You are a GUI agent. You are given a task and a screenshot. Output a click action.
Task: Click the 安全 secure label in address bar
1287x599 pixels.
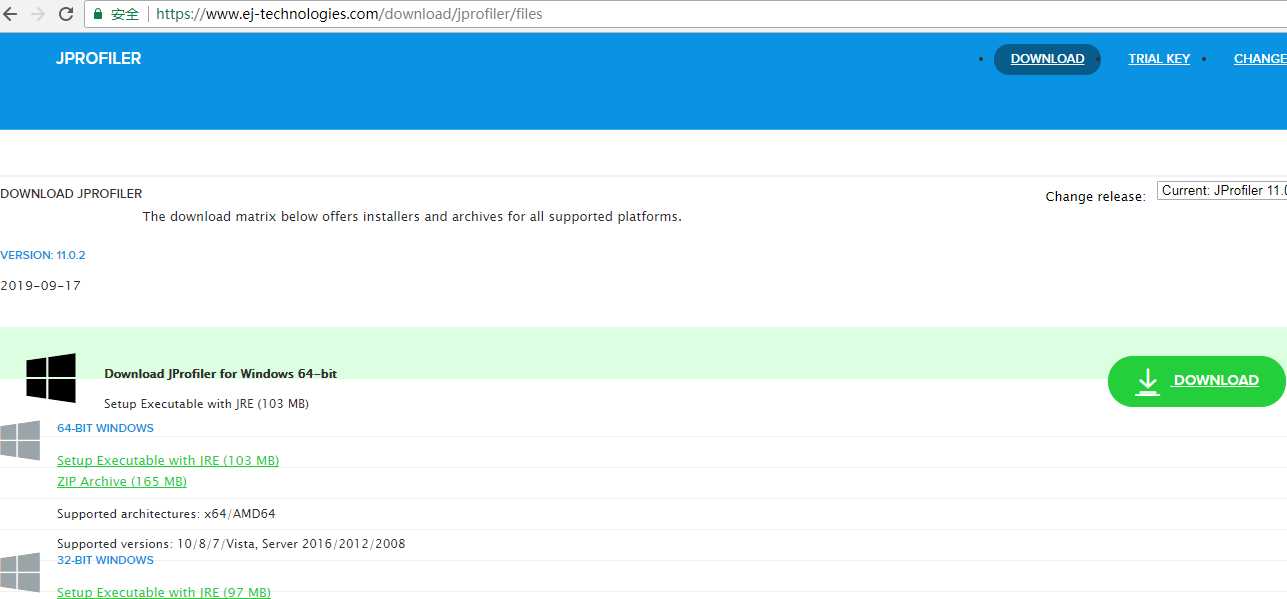click(125, 14)
